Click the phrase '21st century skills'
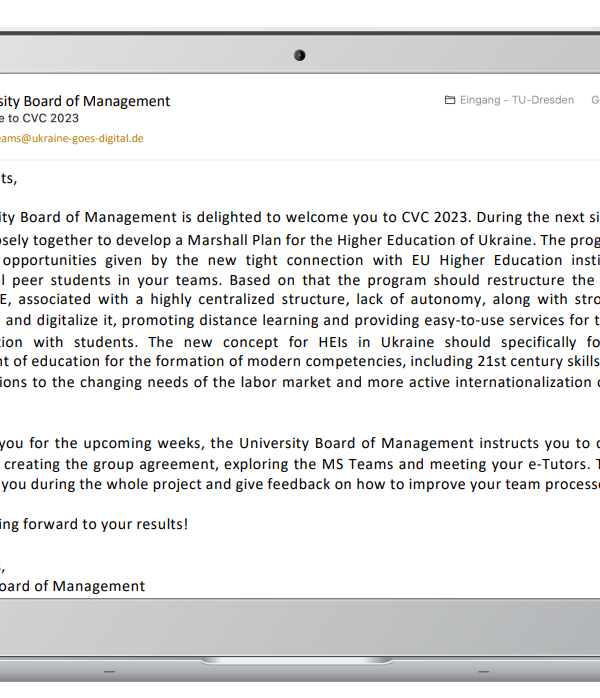 538,361
